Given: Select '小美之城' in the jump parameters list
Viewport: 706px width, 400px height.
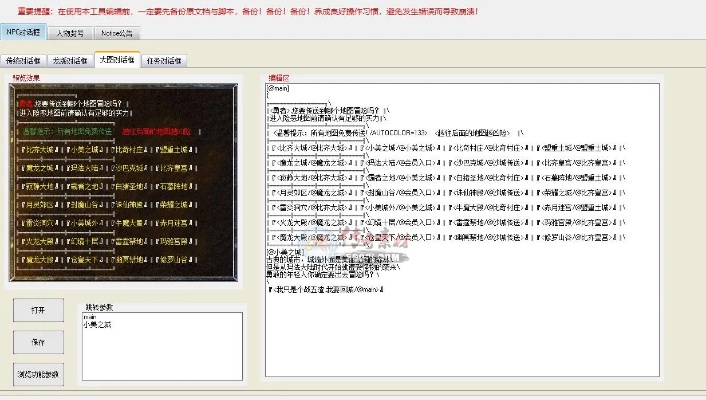Looking at the screenshot, I should pos(97,324).
